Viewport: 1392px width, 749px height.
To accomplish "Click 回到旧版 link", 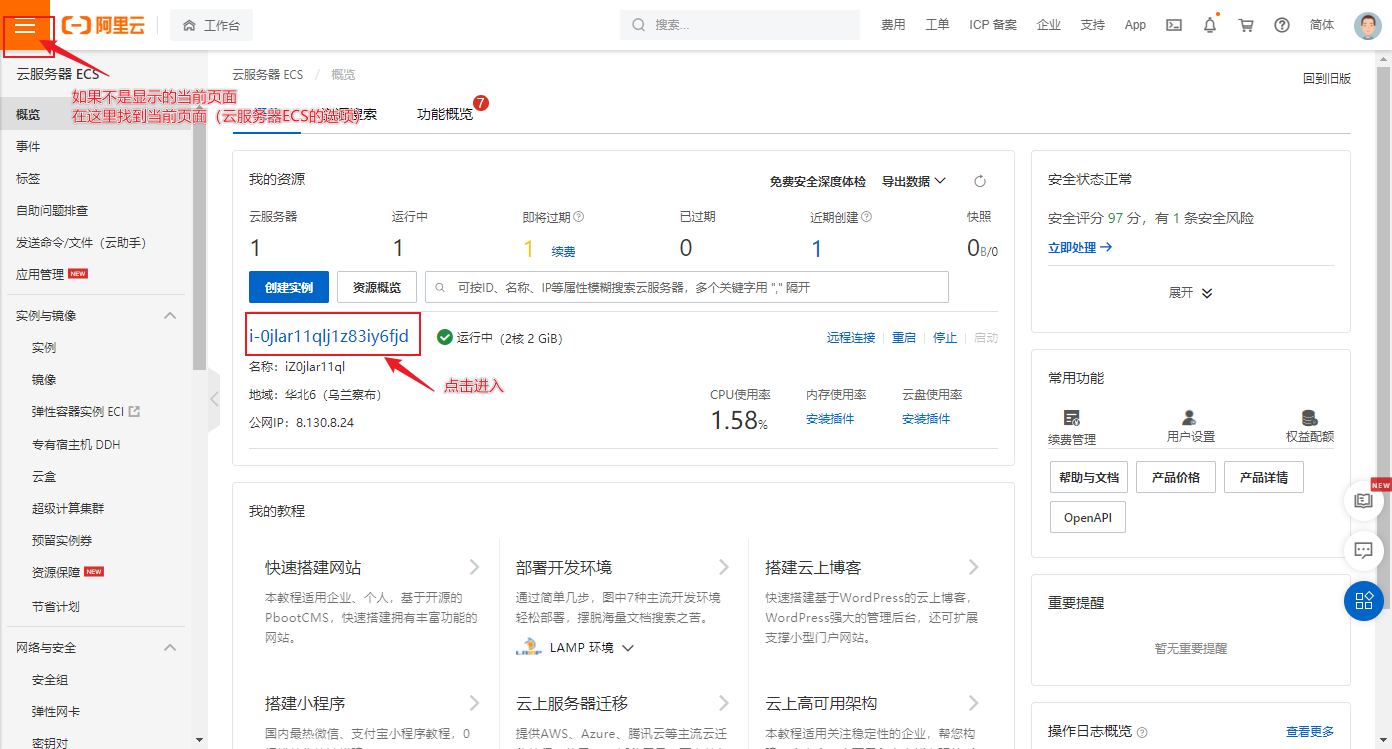I will coord(1327,78).
